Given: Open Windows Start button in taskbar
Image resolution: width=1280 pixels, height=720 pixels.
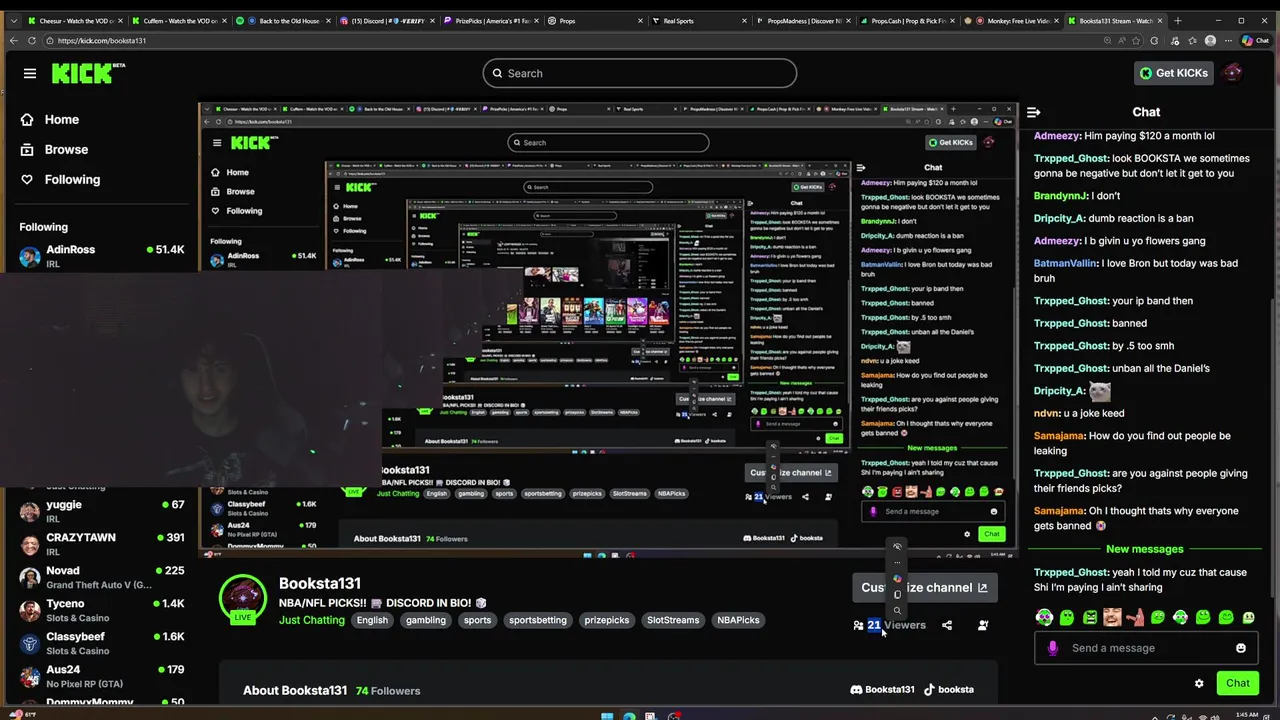Looking at the screenshot, I should coord(607,715).
